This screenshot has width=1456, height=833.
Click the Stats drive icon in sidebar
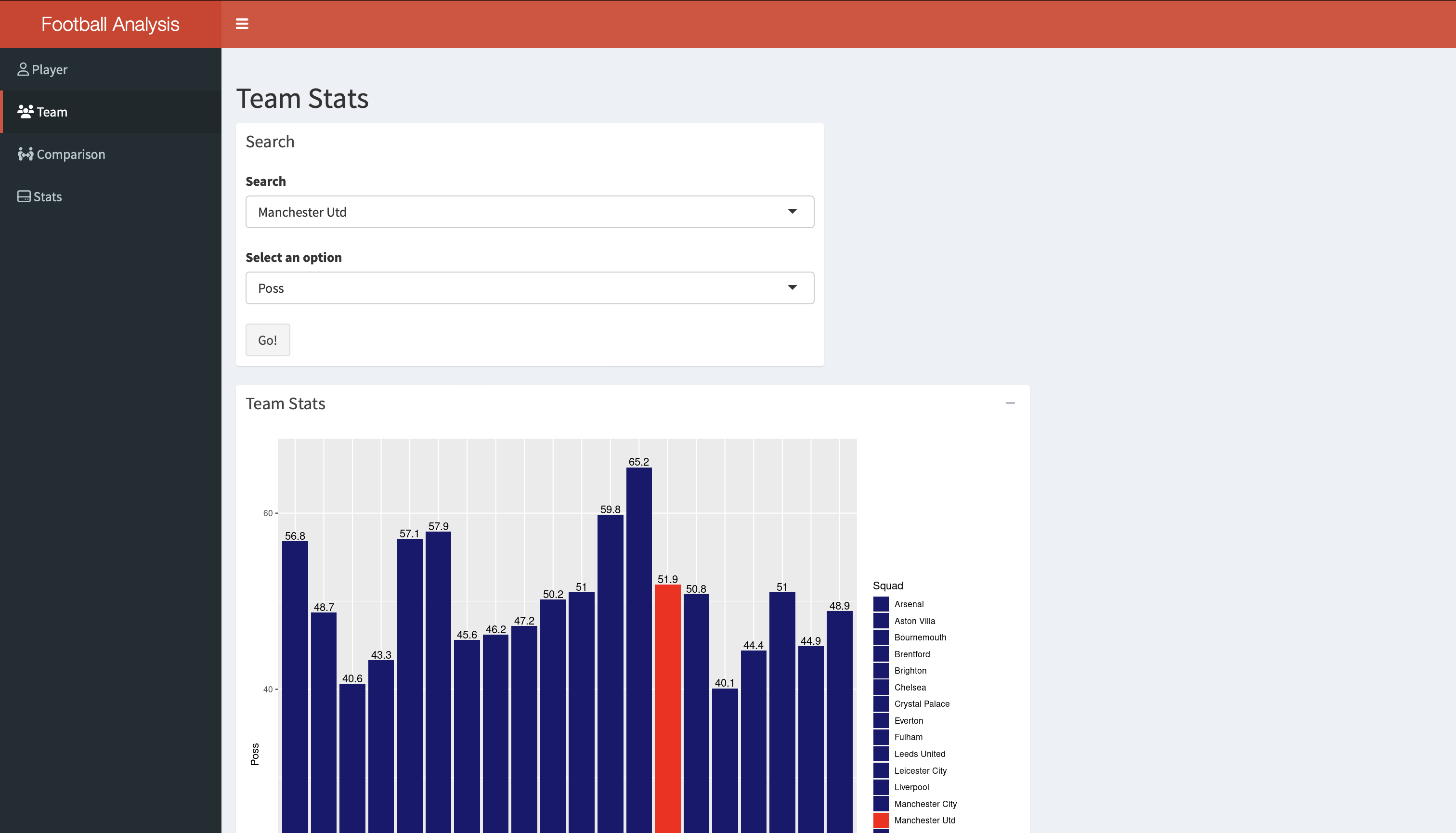24,197
